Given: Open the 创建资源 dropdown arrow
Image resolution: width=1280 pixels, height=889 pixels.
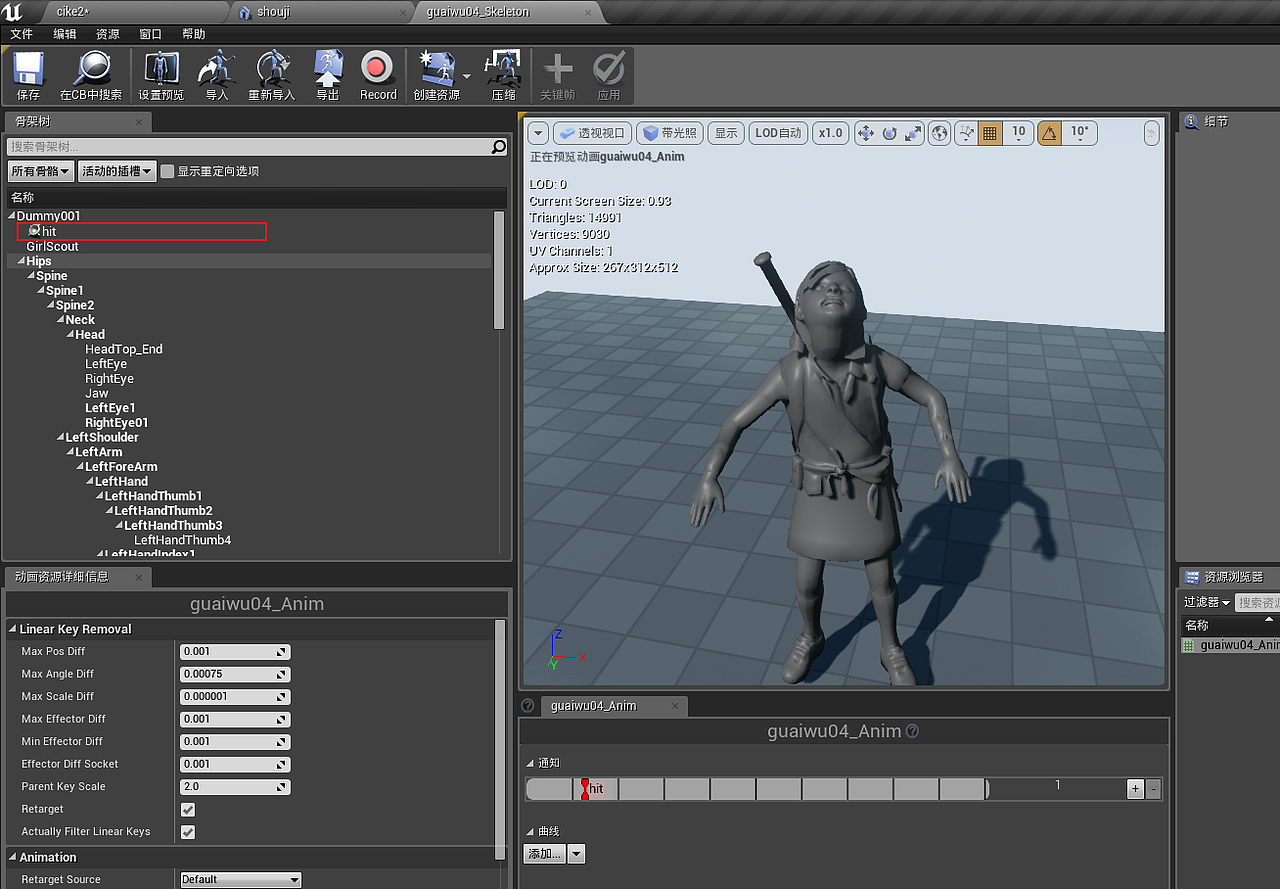Looking at the screenshot, I should 467,76.
